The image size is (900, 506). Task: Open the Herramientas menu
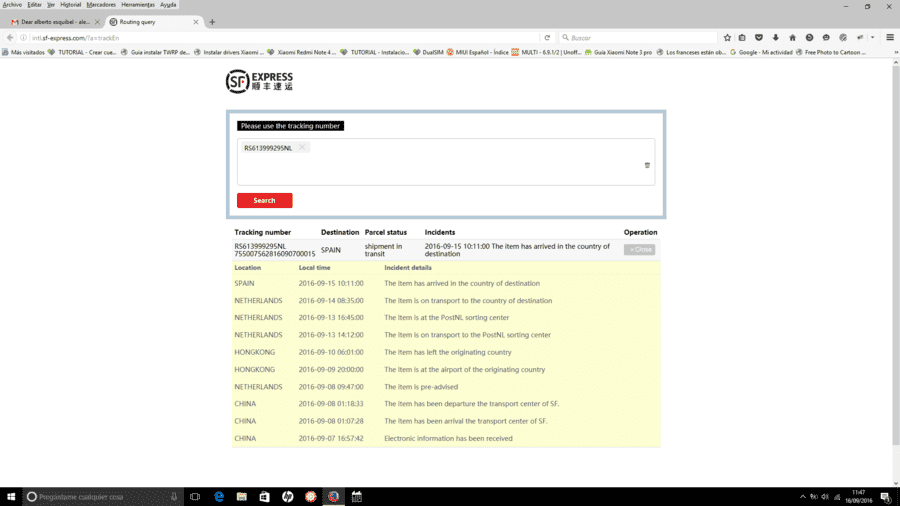[x=138, y=5]
